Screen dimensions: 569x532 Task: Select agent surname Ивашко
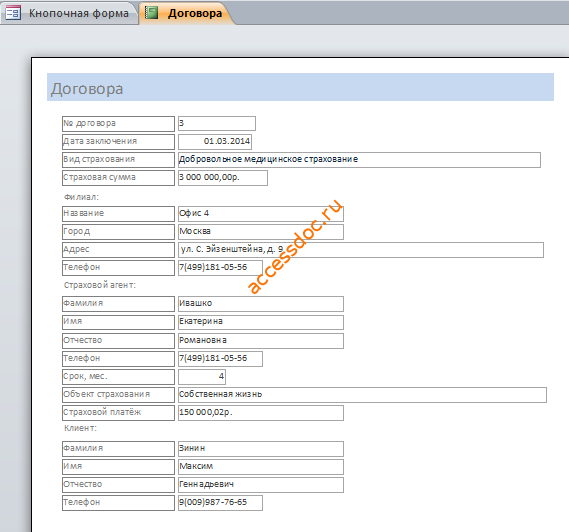(x=261, y=304)
